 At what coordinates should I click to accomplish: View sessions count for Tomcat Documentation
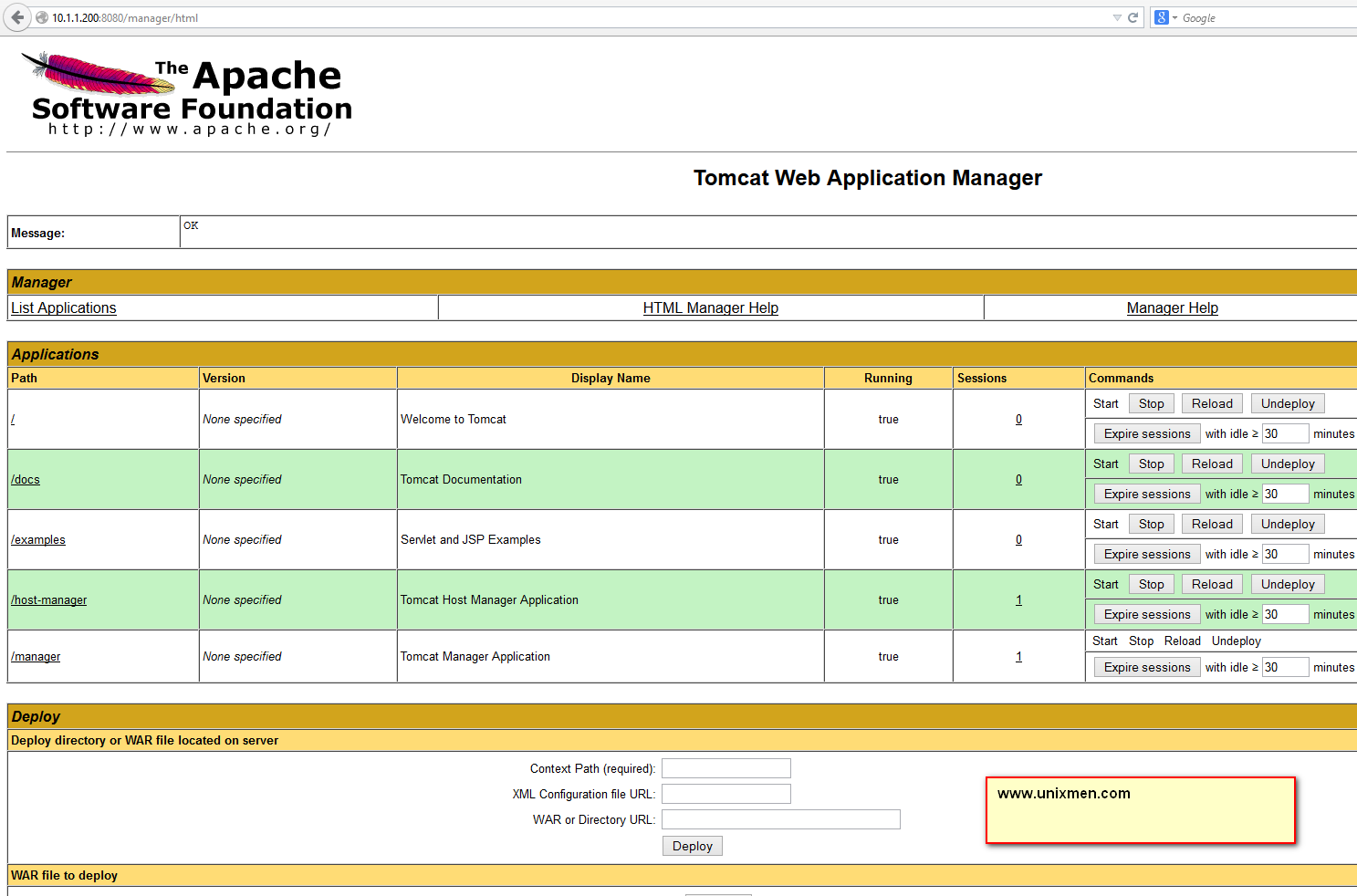(x=1018, y=479)
